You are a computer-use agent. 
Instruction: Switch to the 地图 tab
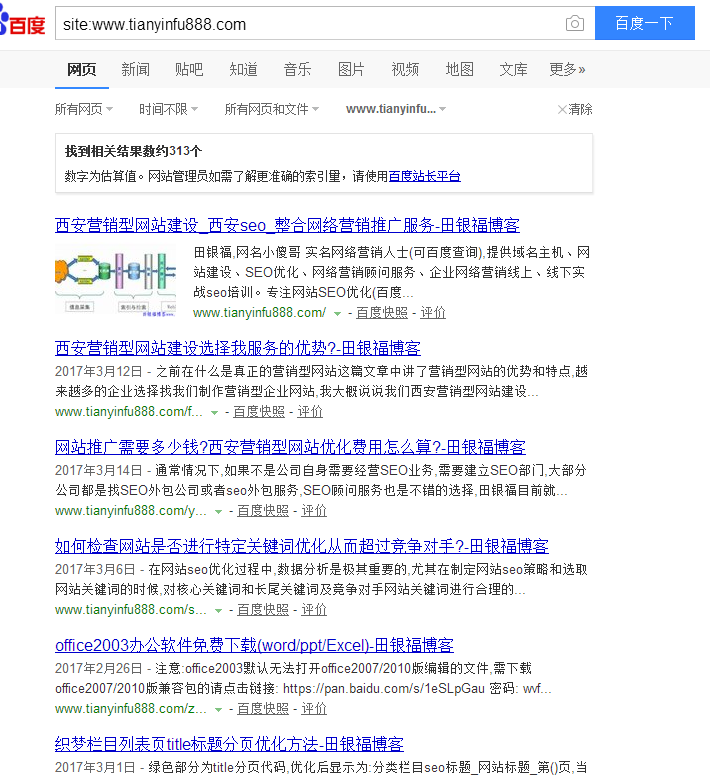pos(460,69)
